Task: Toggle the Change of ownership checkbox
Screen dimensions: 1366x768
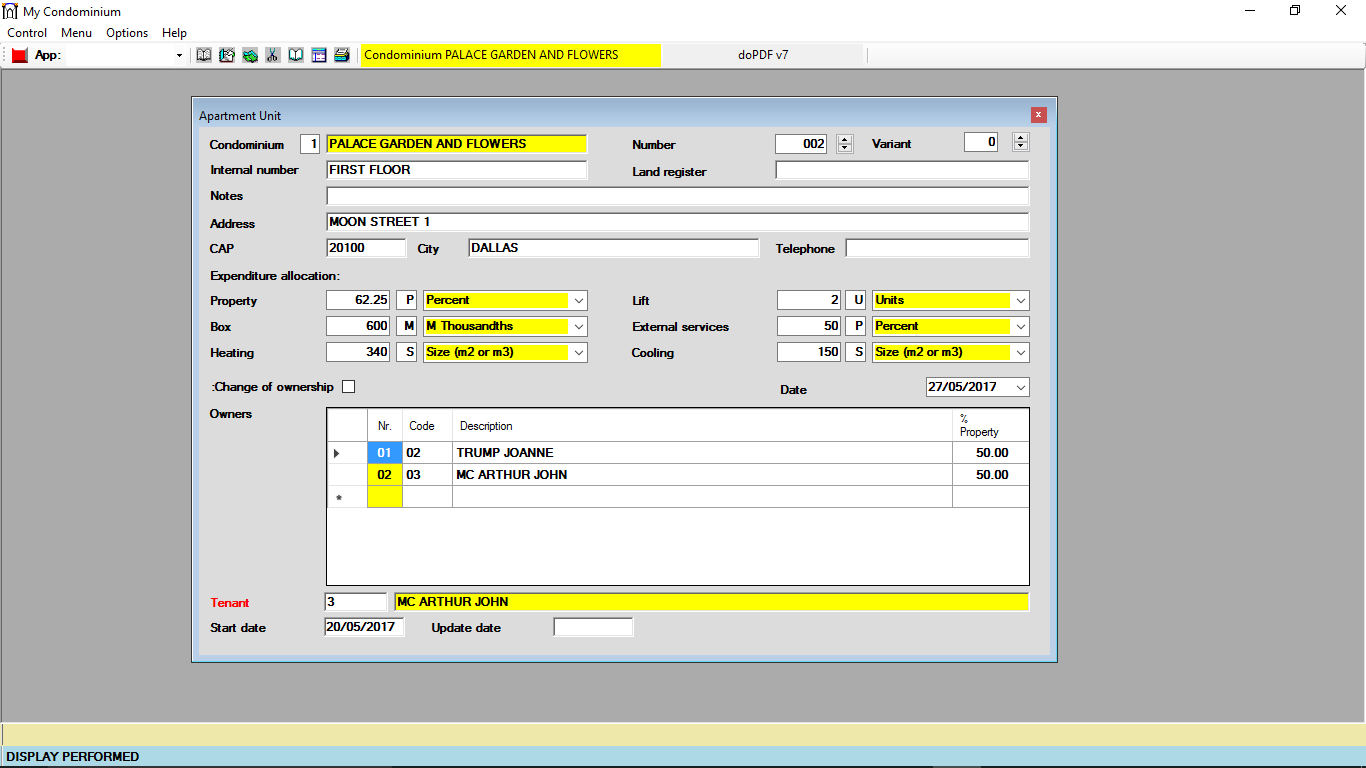Action: (349, 387)
